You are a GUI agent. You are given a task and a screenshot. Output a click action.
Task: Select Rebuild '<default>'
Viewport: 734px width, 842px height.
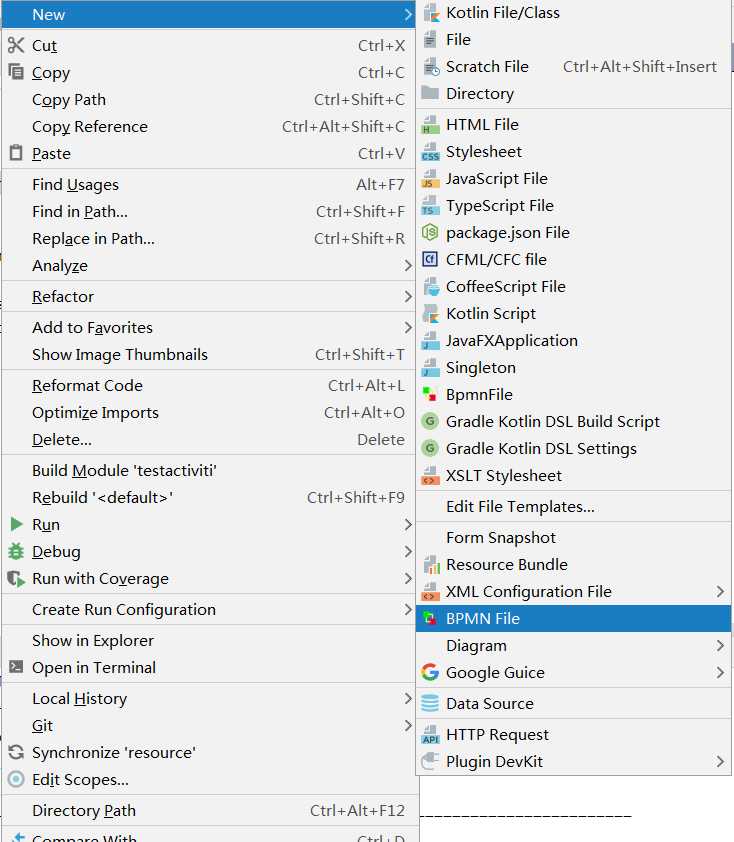[208, 497]
